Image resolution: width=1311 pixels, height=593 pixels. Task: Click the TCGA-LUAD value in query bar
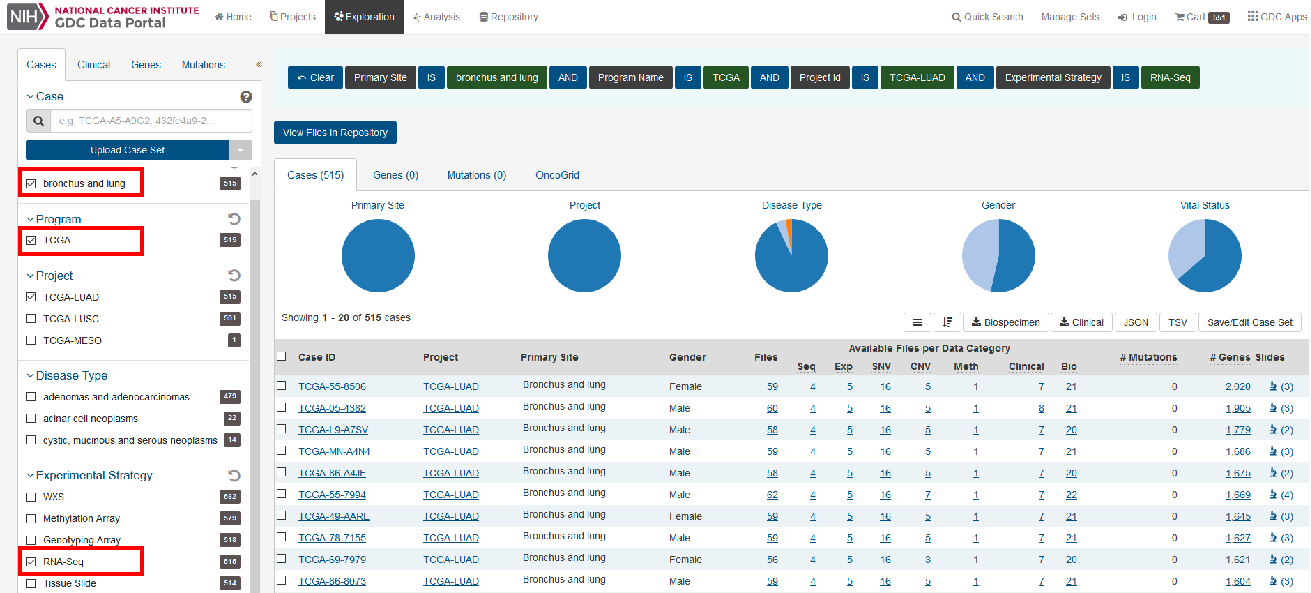click(x=917, y=78)
